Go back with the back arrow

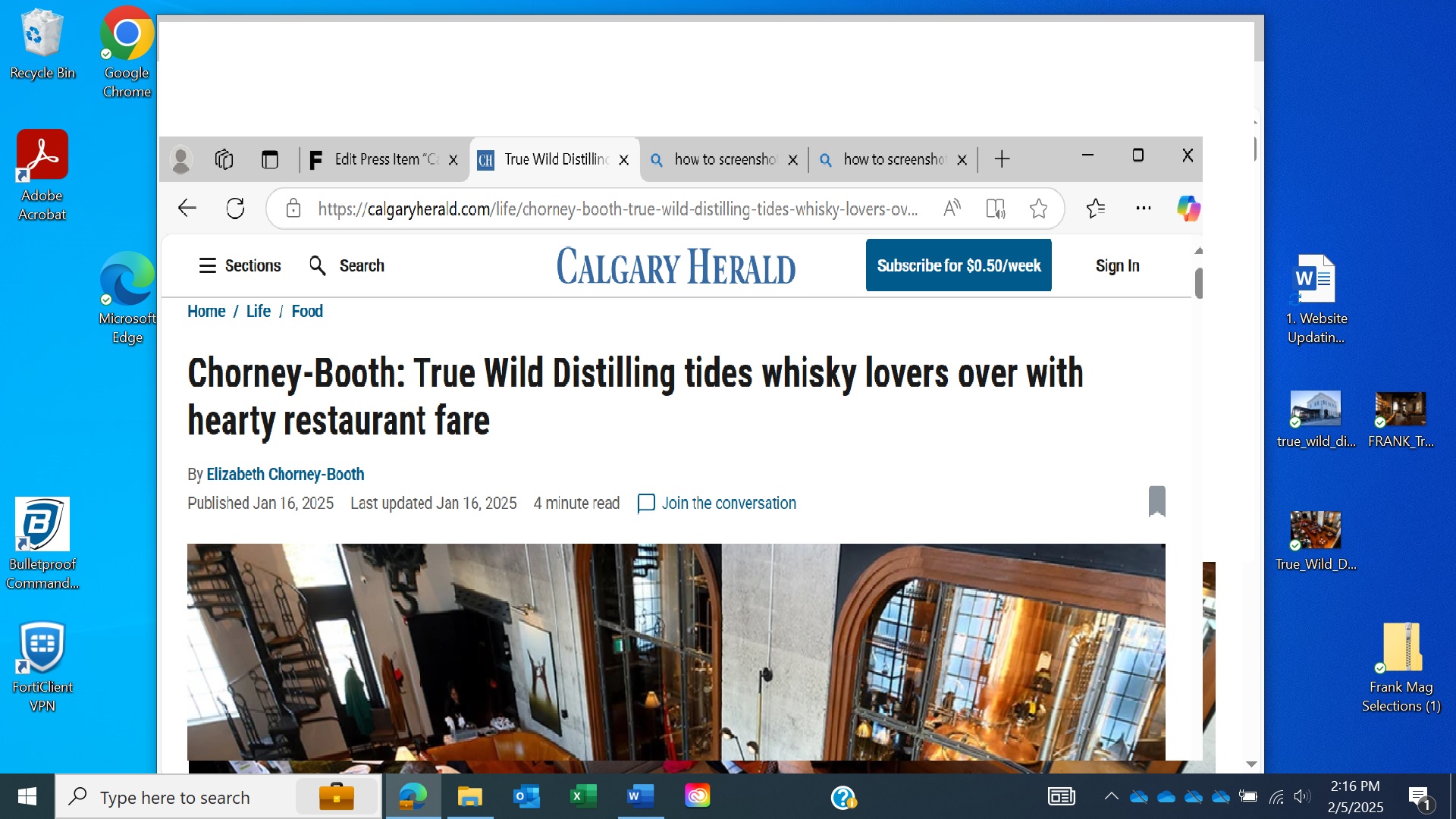(187, 209)
